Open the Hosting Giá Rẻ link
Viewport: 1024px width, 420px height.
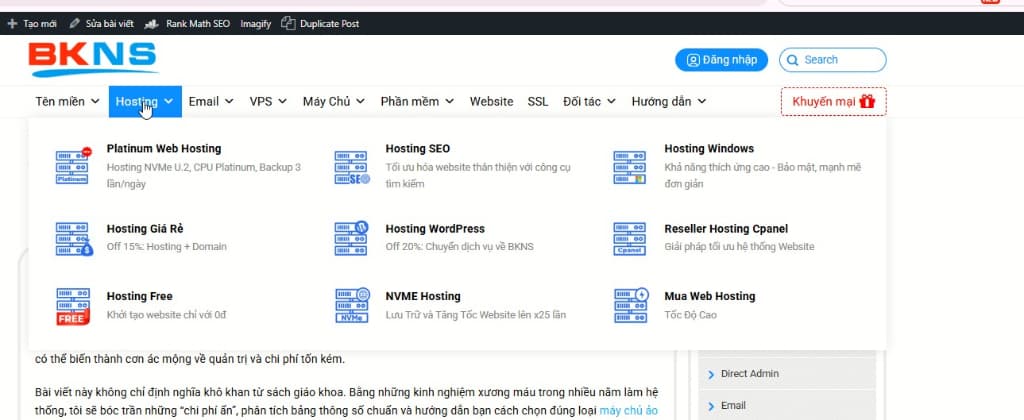(145, 229)
